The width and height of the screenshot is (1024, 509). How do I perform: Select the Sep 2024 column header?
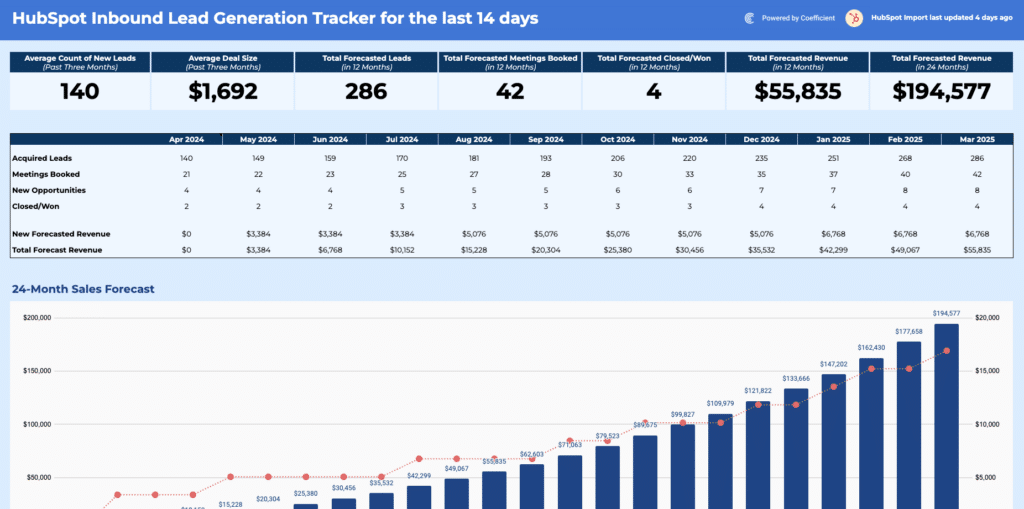[x=545, y=139]
